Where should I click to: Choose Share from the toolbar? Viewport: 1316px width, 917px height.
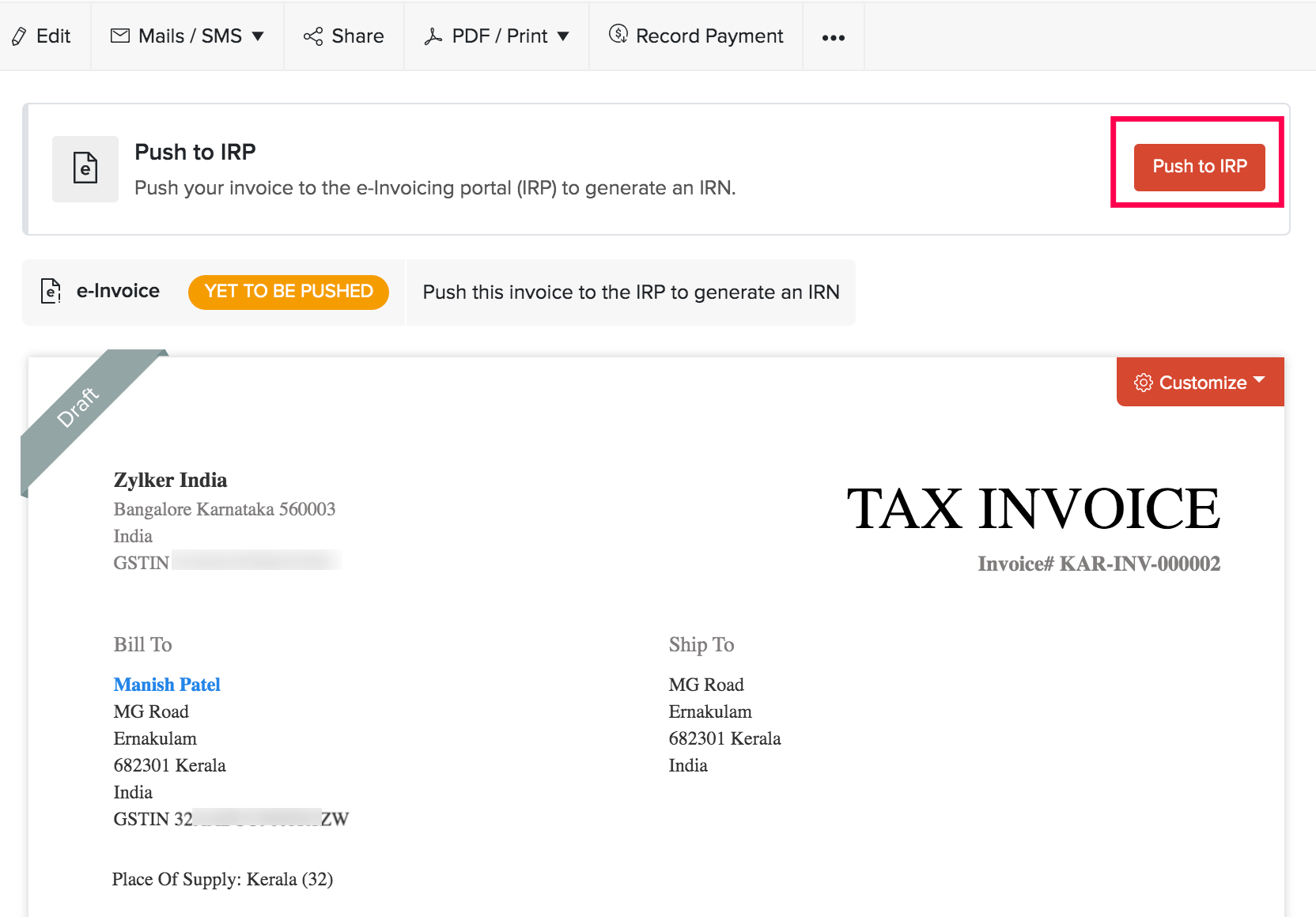(357, 36)
